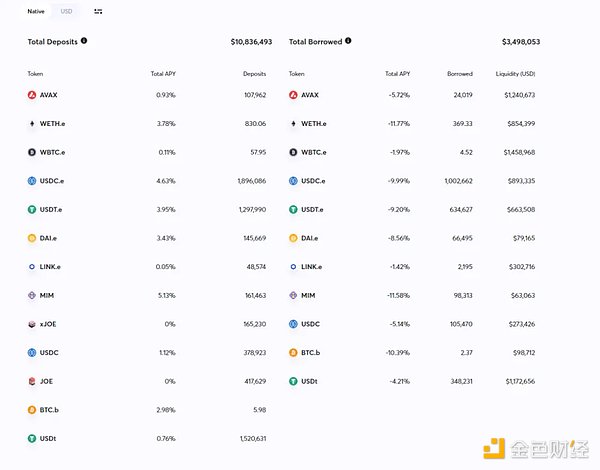The width and height of the screenshot is (600, 470).
Task: Open the layout view settings icon
Action: (x=98, y=11)
